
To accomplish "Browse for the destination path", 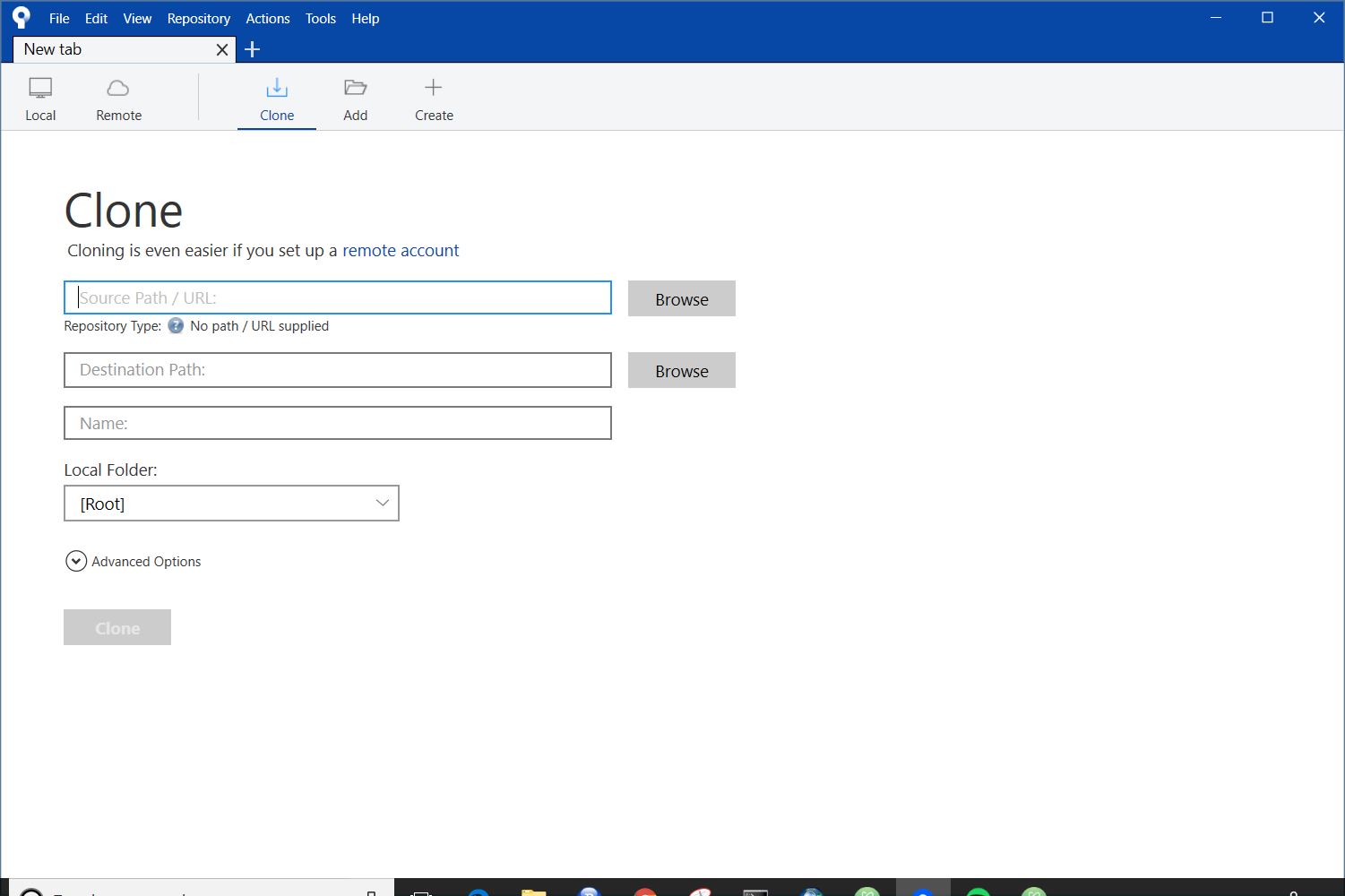I will click(x=682, y=370).
